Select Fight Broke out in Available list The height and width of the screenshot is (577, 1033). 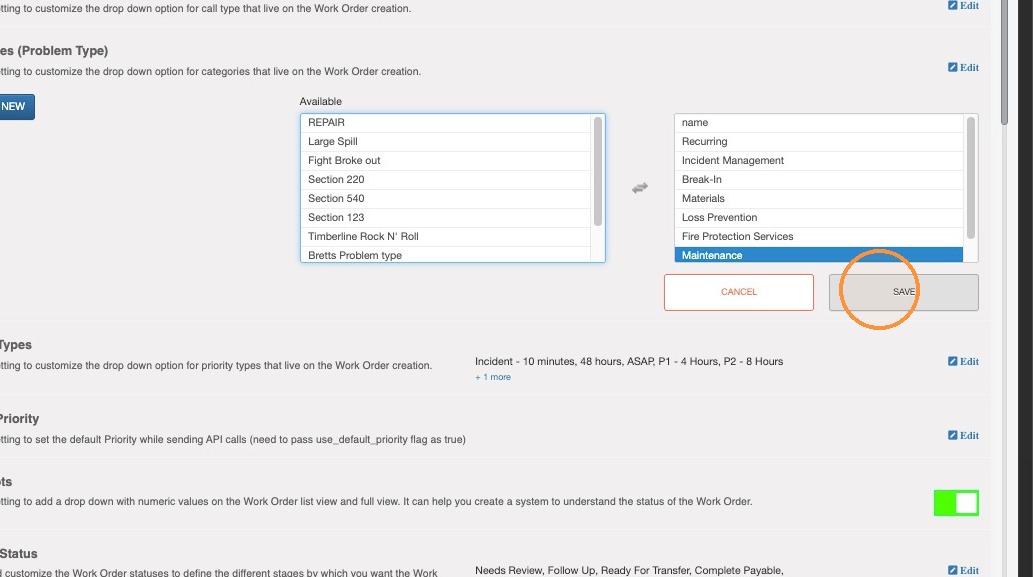[x=445, y=161]
